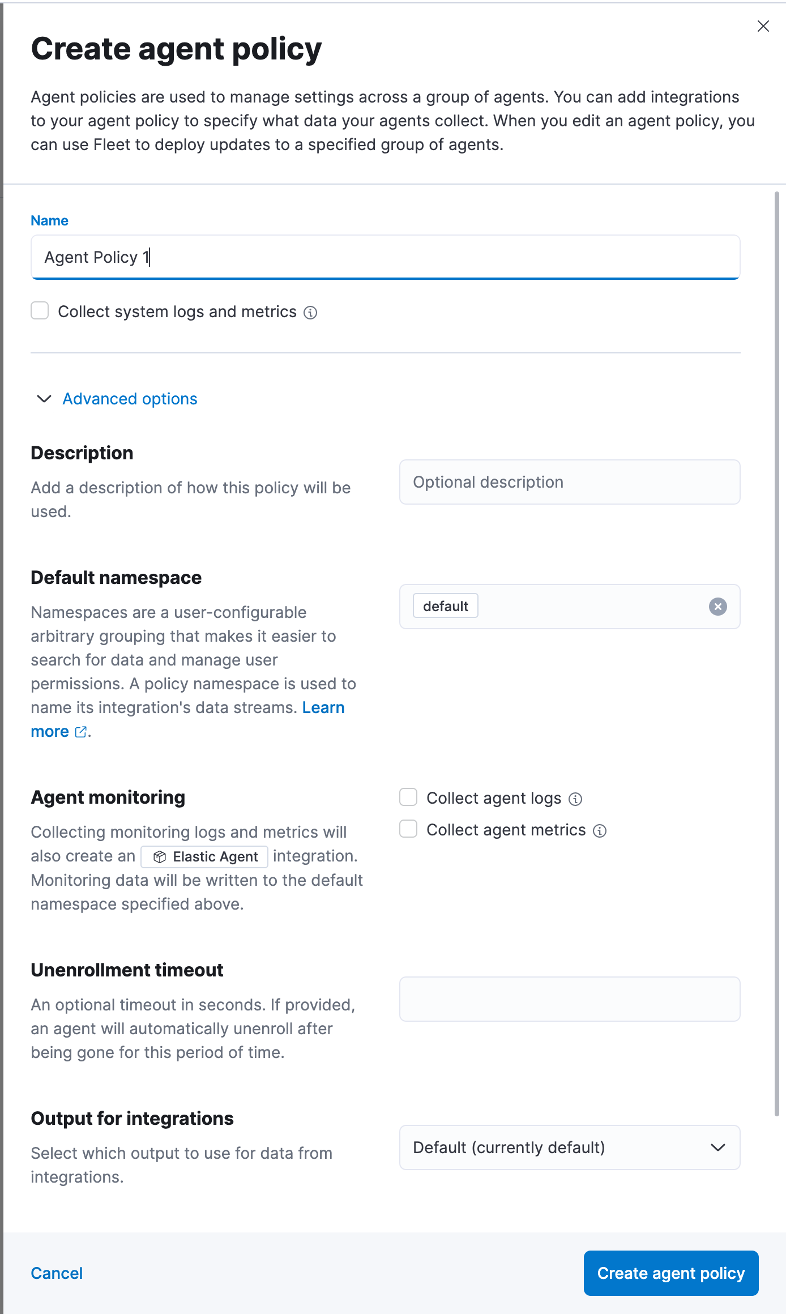
Task: Open the Default namespace combo box
Action: tap(570, 606)
